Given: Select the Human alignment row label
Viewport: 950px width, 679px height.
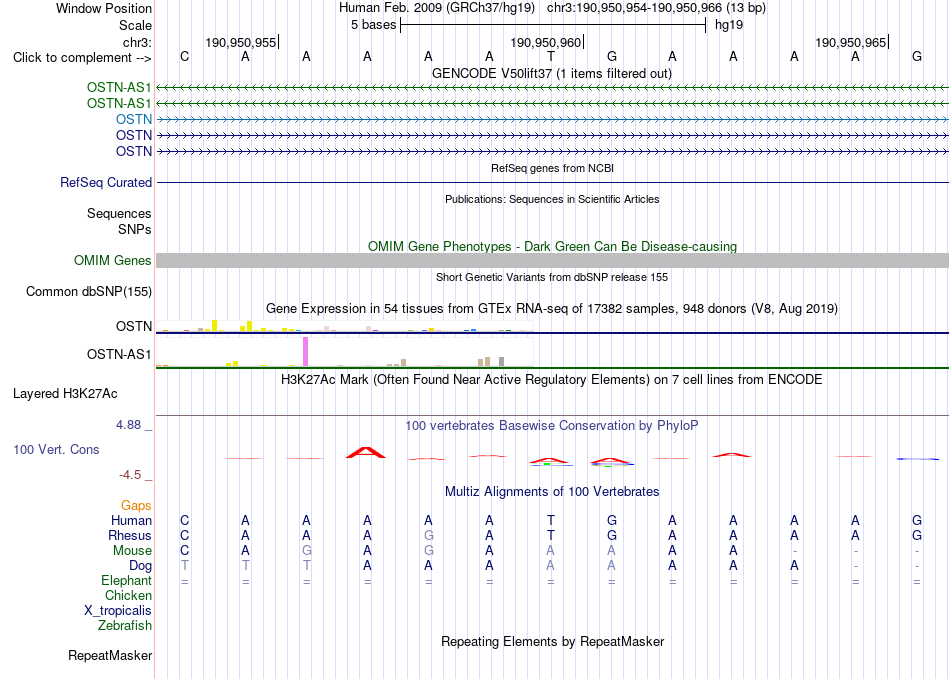Looking at the screenshot, I should (131, 520).
